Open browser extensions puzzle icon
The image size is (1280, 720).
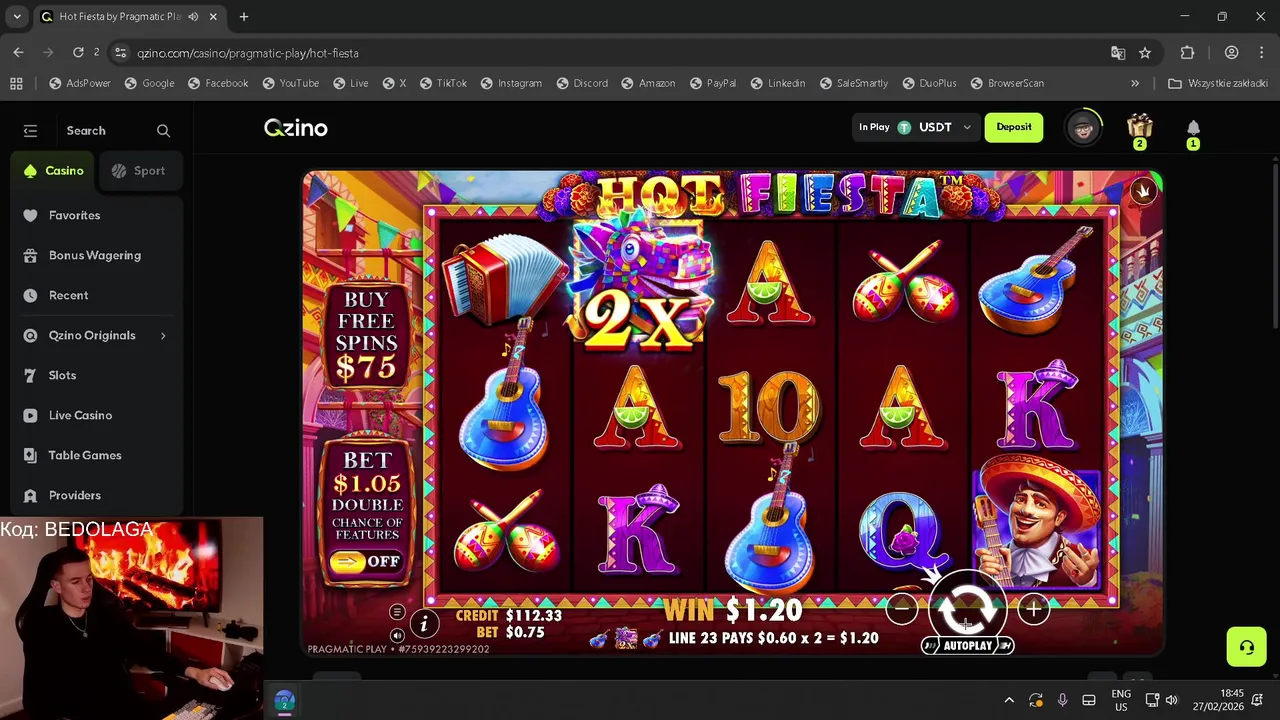(1188, 53)
